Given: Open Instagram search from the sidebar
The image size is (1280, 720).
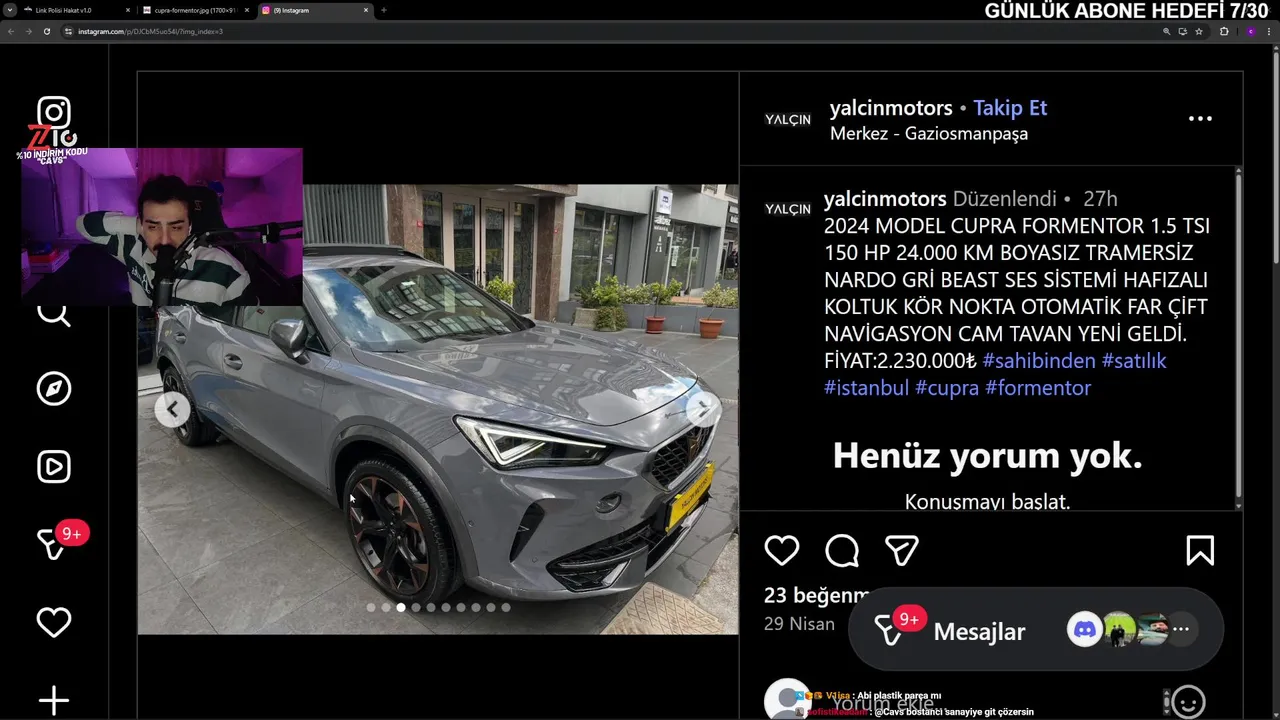Looking at the screenshot, I should click(x=54, y=314).
